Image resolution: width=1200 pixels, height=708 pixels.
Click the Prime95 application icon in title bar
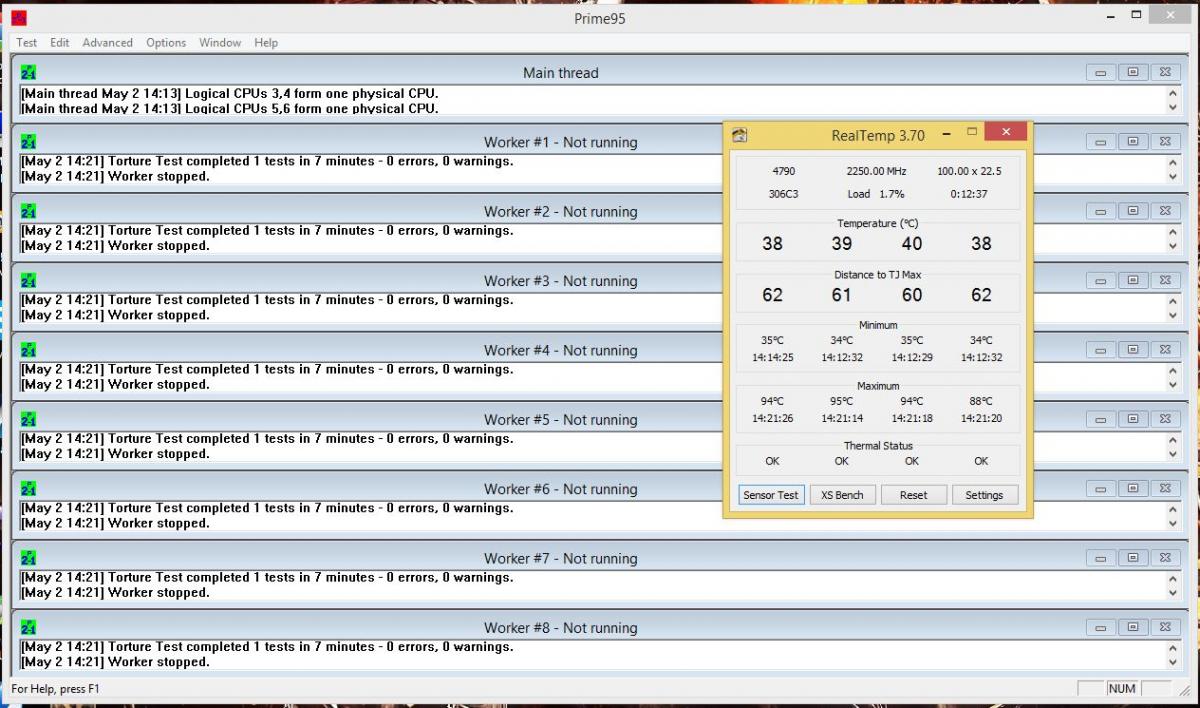pyautogui.click(x=19, y=18)
